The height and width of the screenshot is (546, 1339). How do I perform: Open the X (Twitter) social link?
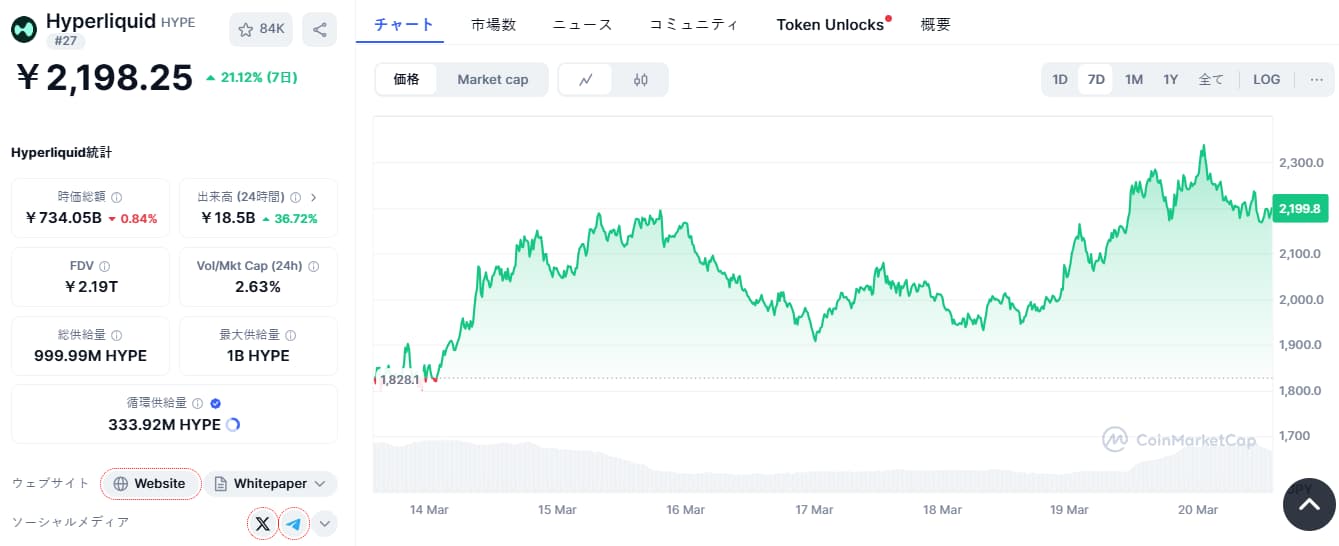pyautogui.click(x=262, y=523)
